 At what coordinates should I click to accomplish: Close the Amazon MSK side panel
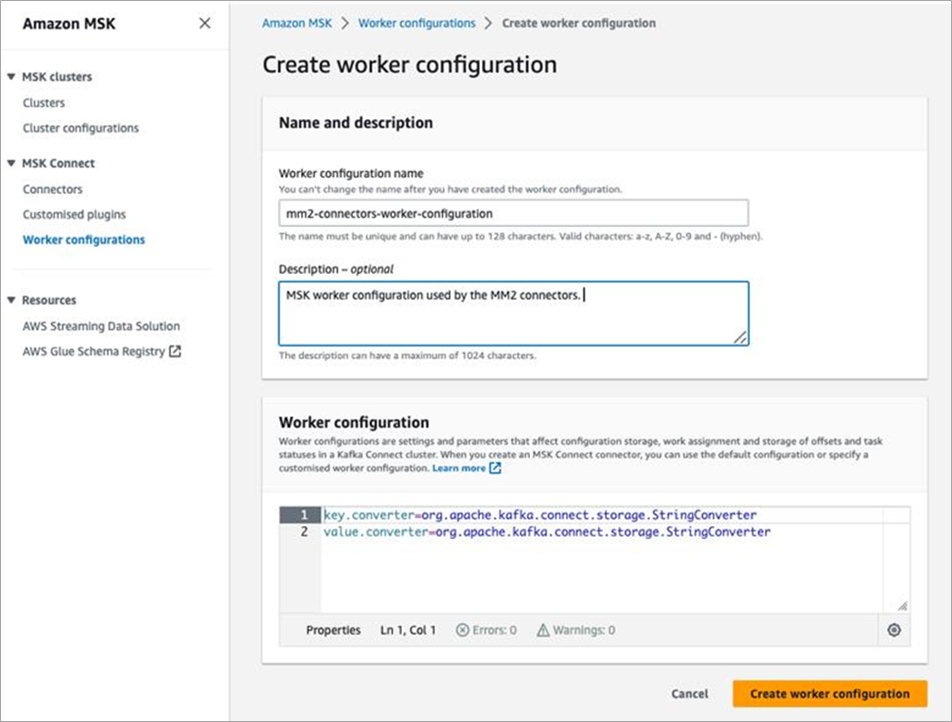coord(205,23)
